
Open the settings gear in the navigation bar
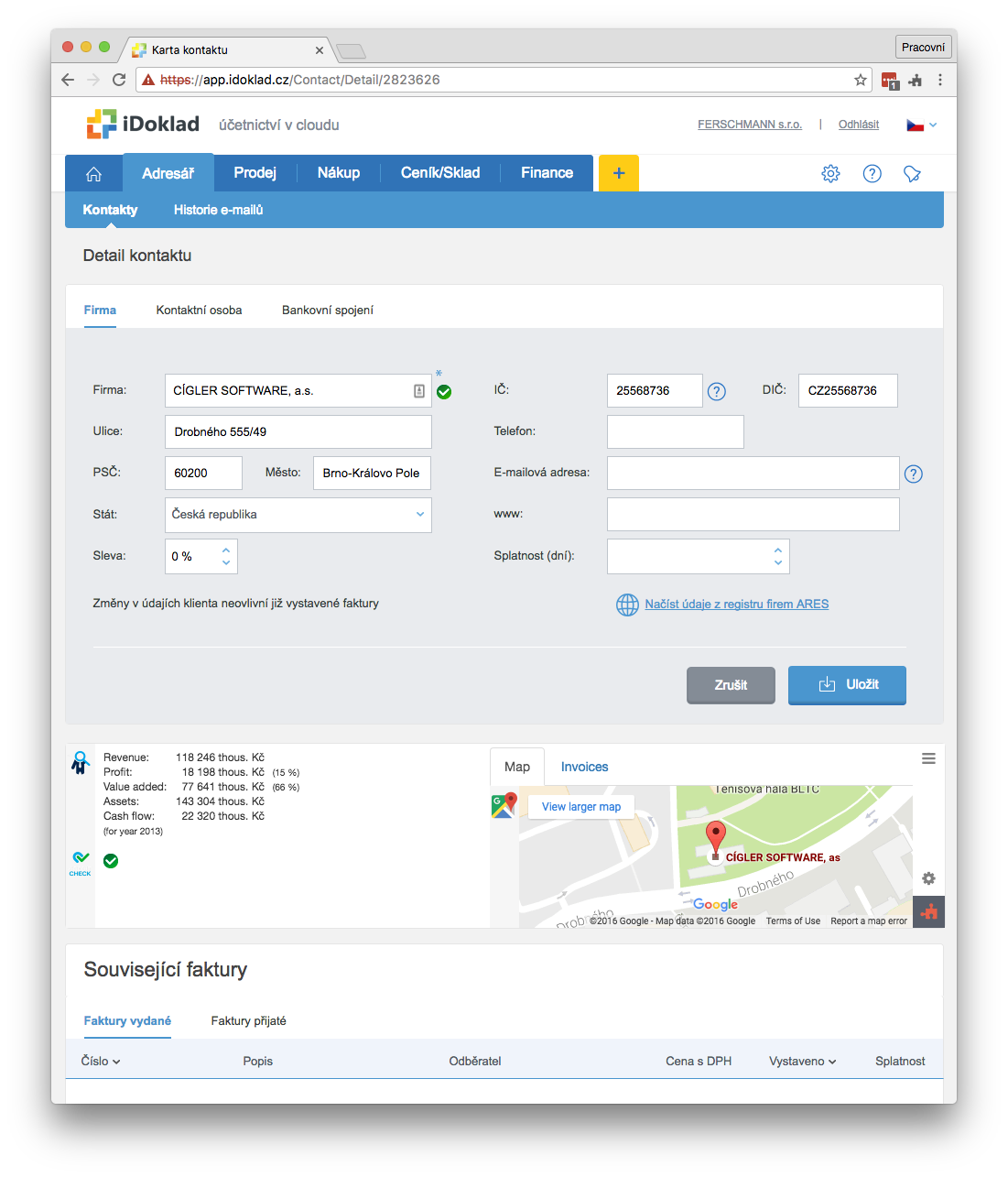[x=830, y=173]
